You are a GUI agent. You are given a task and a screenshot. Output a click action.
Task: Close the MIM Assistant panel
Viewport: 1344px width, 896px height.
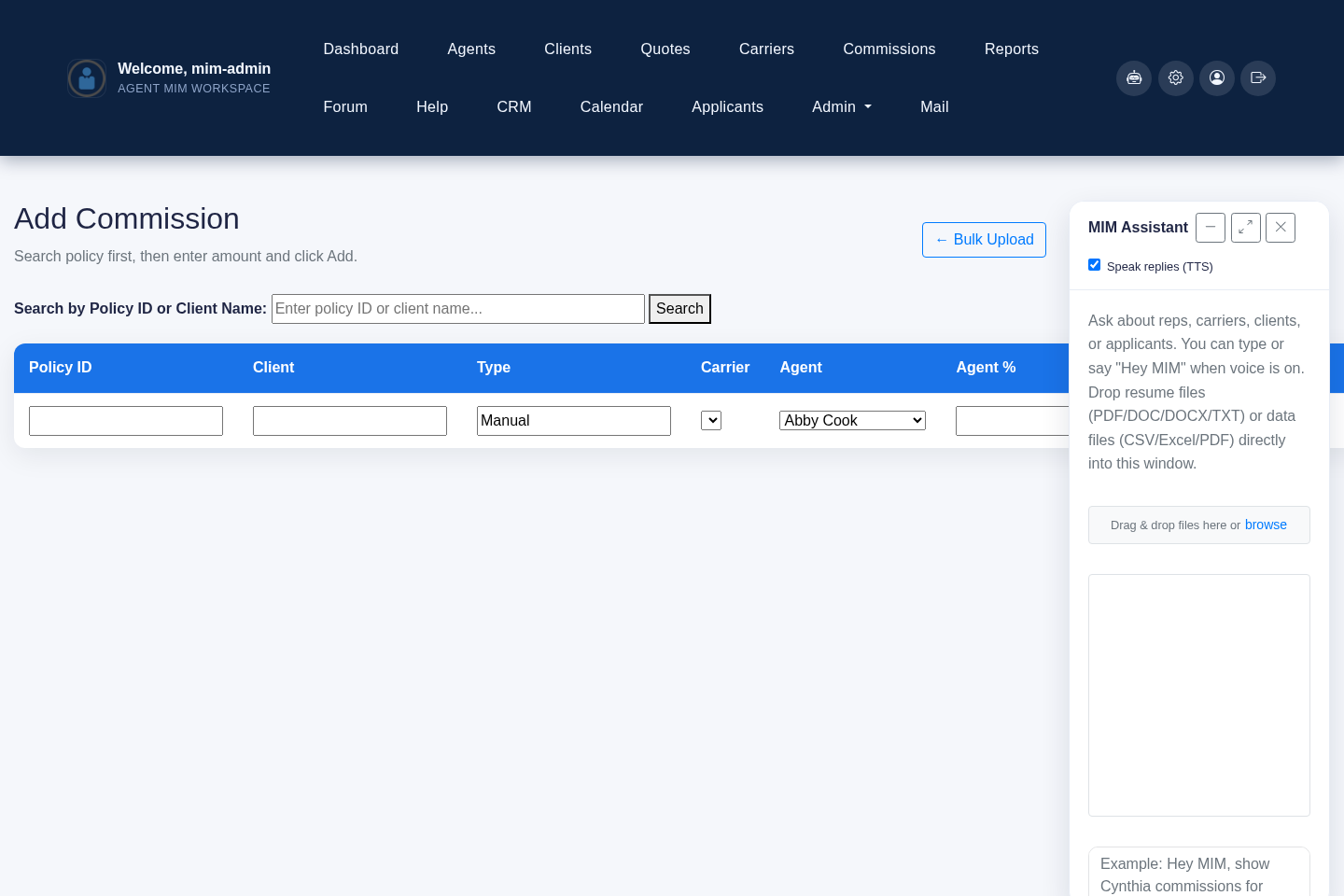pyautogui.click(x=1281, y=228)
